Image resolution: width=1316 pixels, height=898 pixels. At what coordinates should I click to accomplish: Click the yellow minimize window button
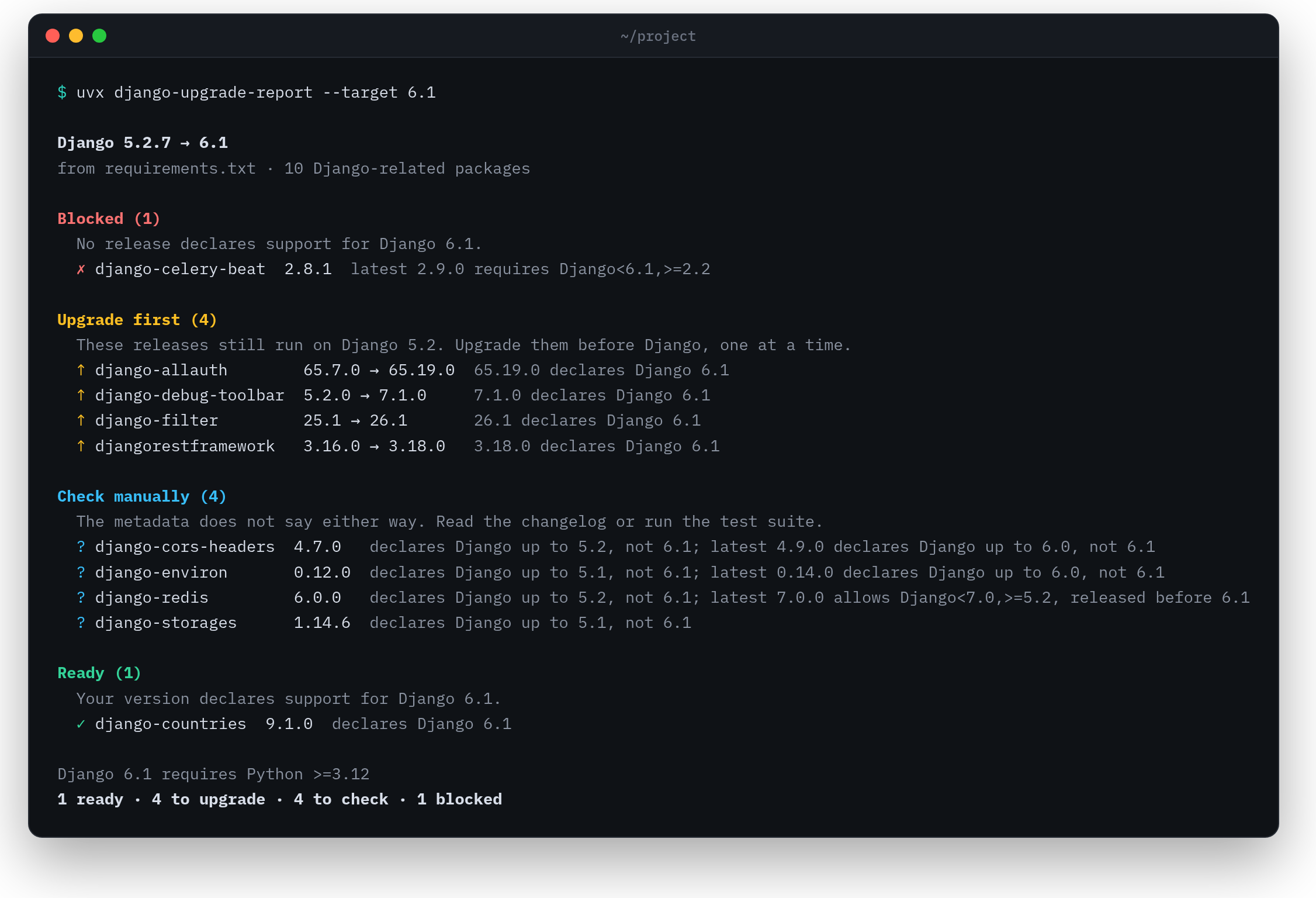point(76,36)
